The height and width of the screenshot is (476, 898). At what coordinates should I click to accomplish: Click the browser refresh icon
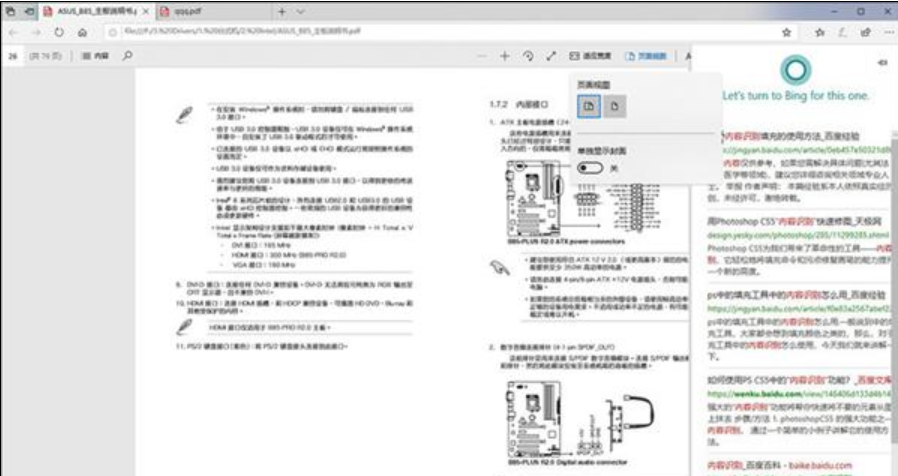59,32
